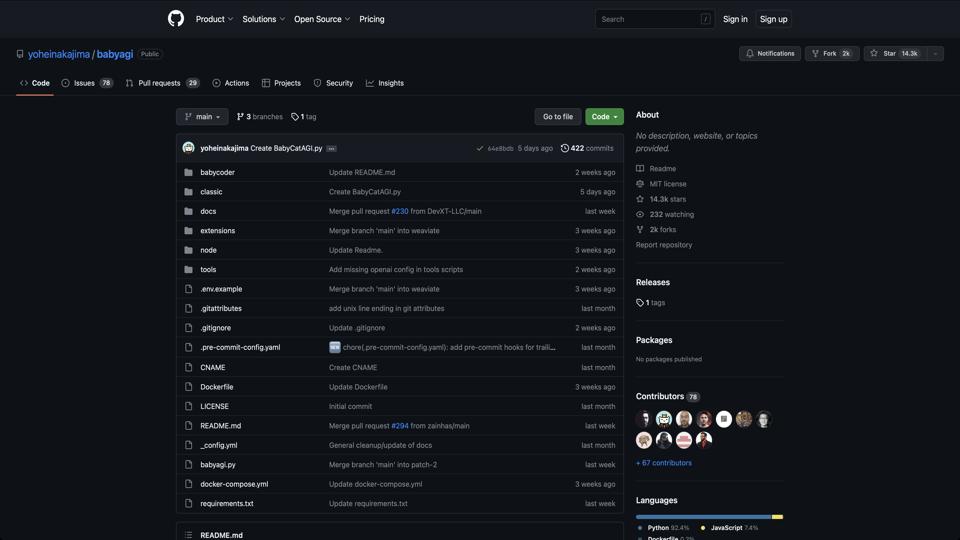Open the star list dropdown arrow
Screen dimensions: 960x540
click(935, 54)
